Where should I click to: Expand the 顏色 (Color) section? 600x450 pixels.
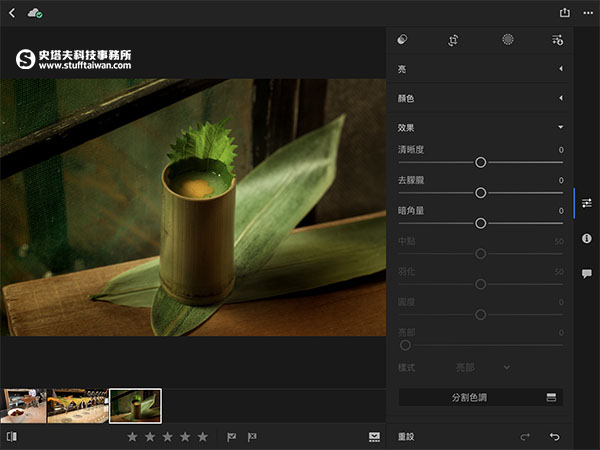point(480,98)
